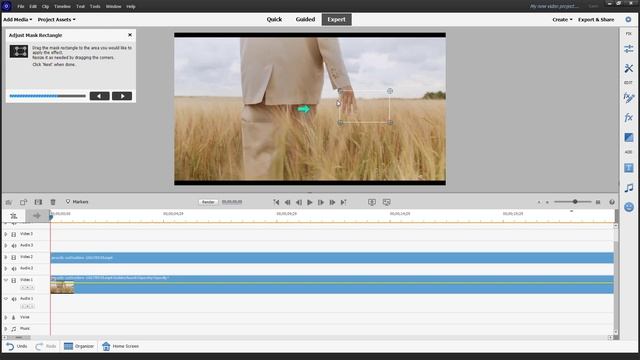This screenshot has width=640, height=360.
Task: Open the Applied Effects panel
Action: [x=629, y=98]
